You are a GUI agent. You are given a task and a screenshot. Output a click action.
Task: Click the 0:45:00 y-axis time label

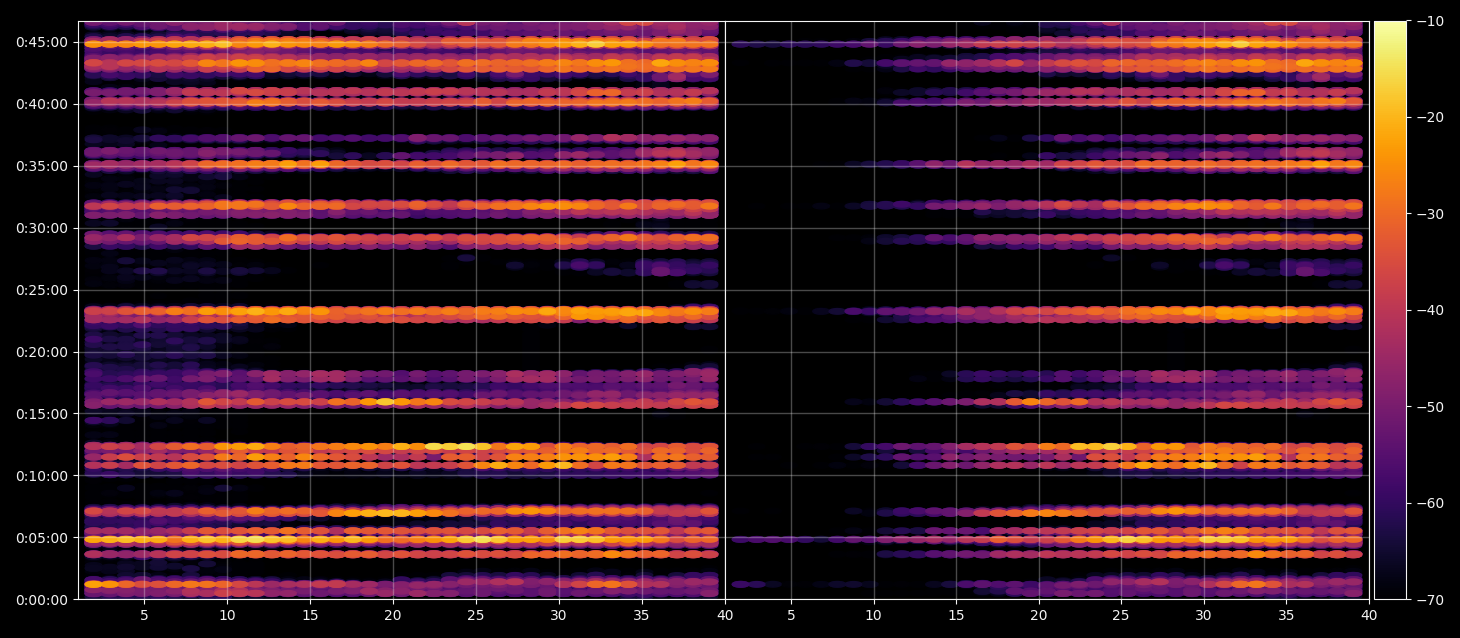[42, 41]
